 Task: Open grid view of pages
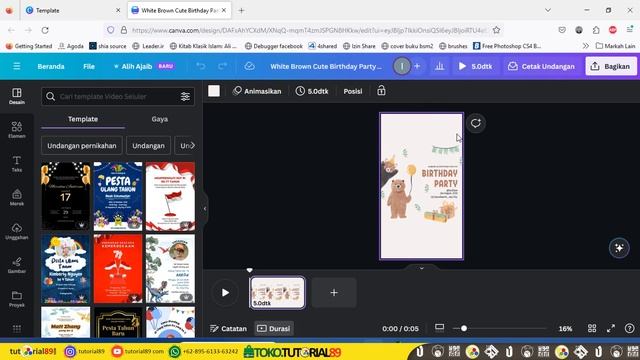click(592, 329)
